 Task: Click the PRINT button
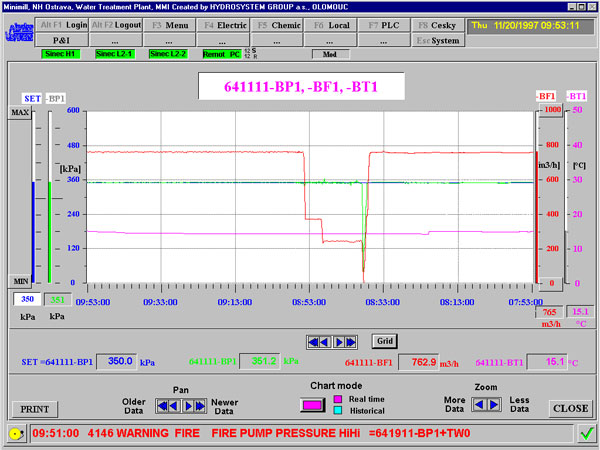pyautogui.click(x=32, y=408)
